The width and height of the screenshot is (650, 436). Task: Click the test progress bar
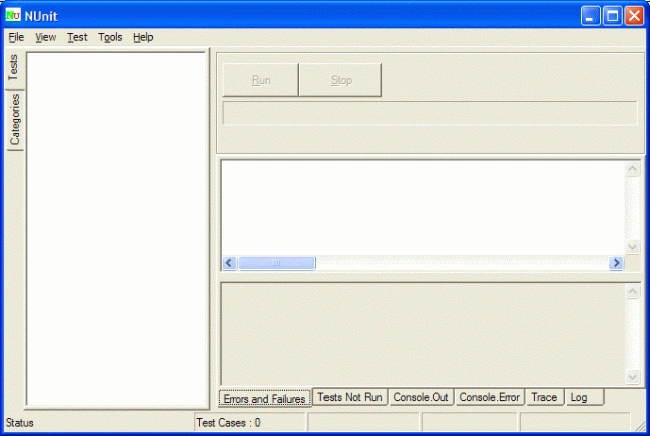[x=430, y=113]
